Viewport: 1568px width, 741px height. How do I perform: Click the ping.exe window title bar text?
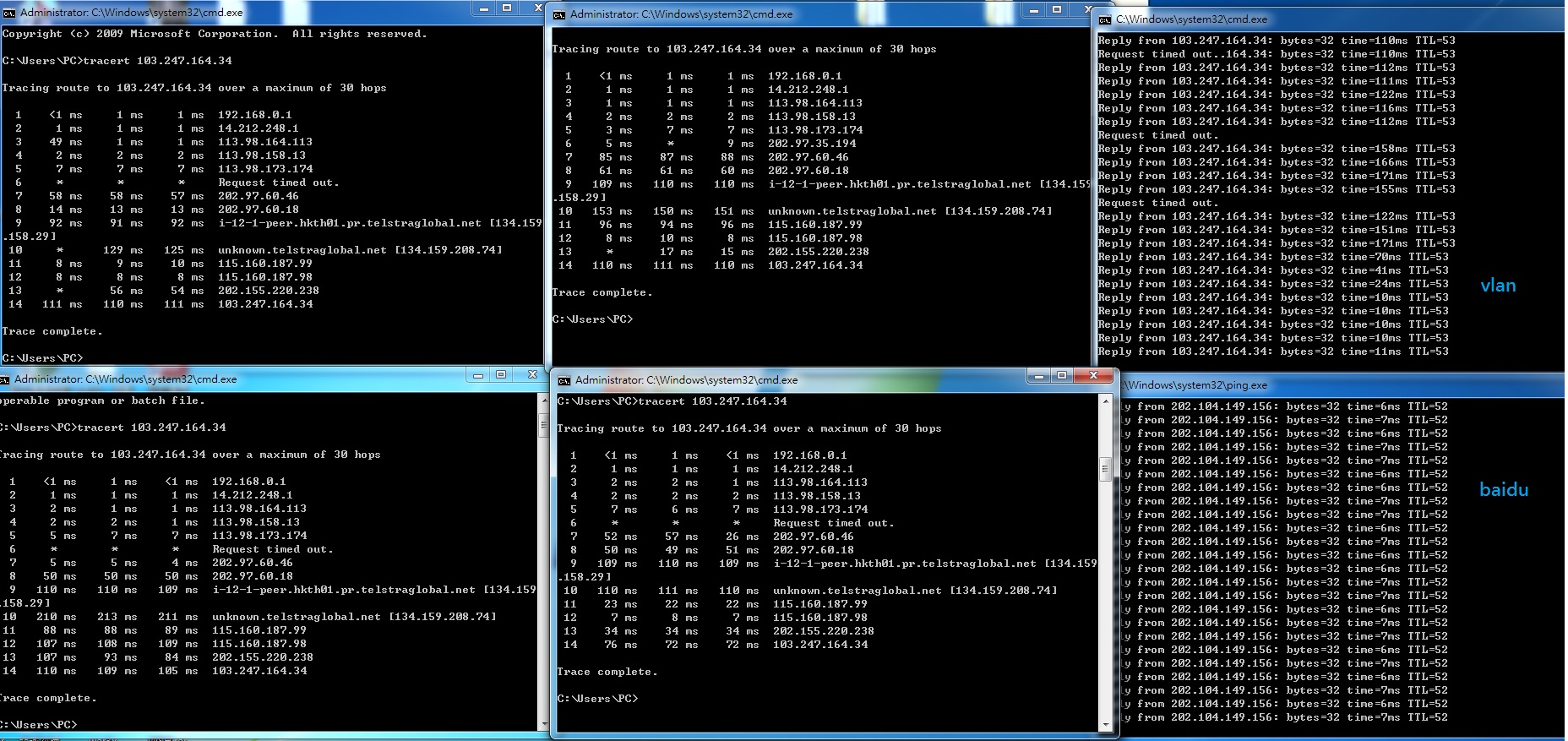(x=1195, y=385)
